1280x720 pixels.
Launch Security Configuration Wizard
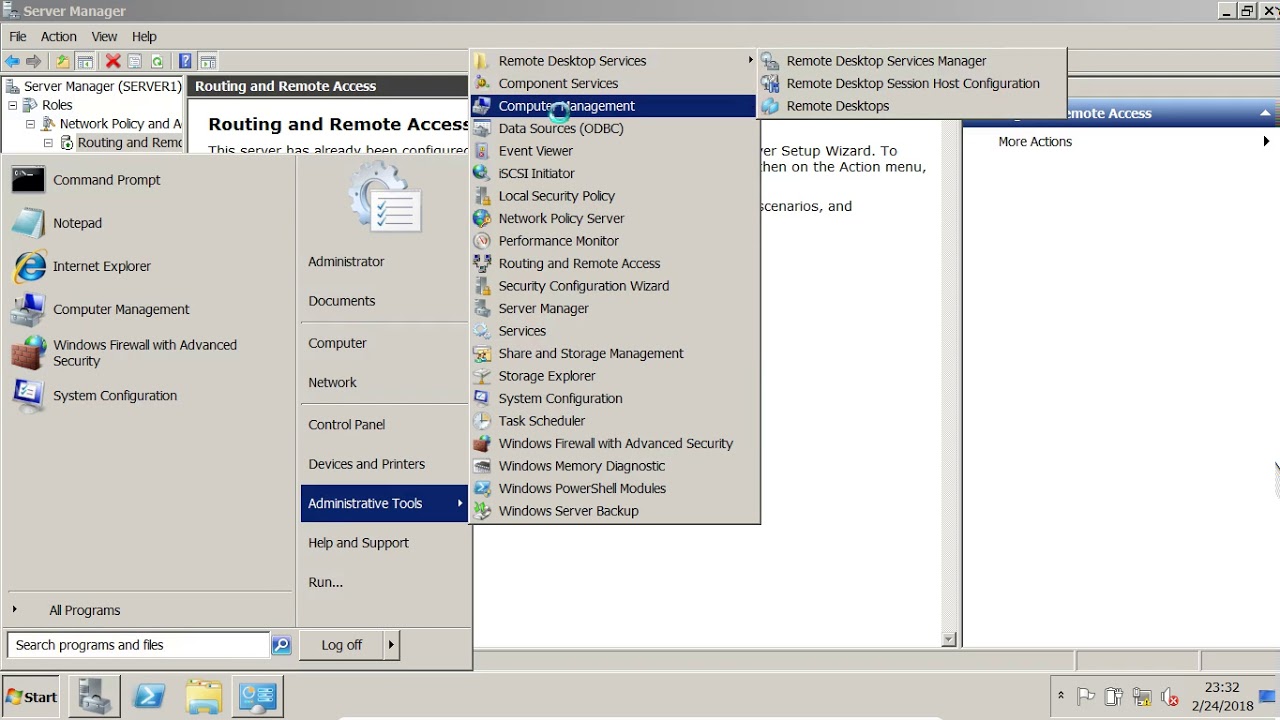point(615,286)
